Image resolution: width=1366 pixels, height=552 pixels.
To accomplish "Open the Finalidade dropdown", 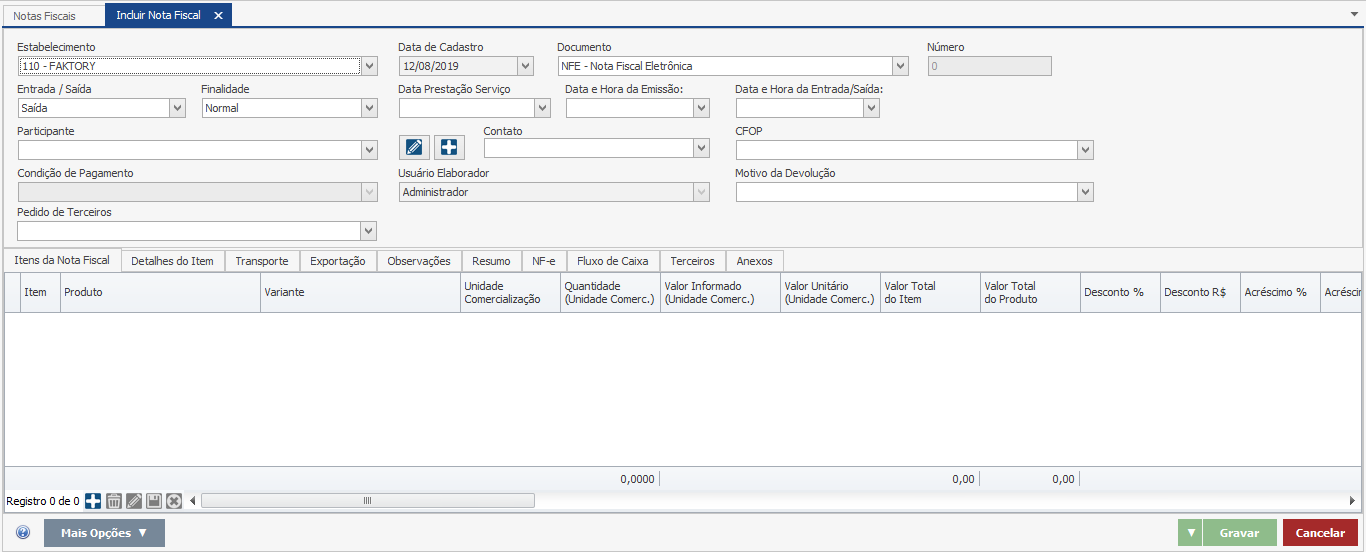I will pyautogui.click(x=369, y=108).
